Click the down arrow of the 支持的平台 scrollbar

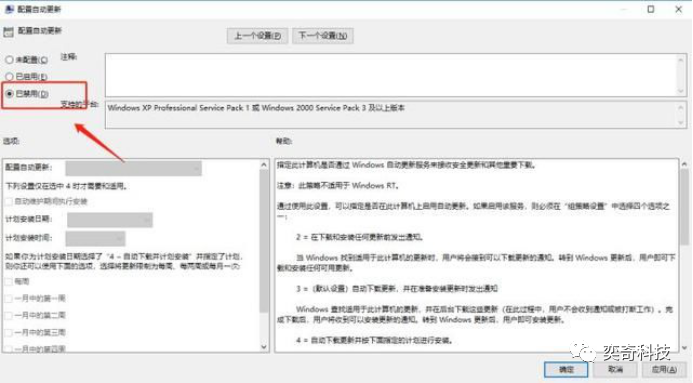click(681, 123)
